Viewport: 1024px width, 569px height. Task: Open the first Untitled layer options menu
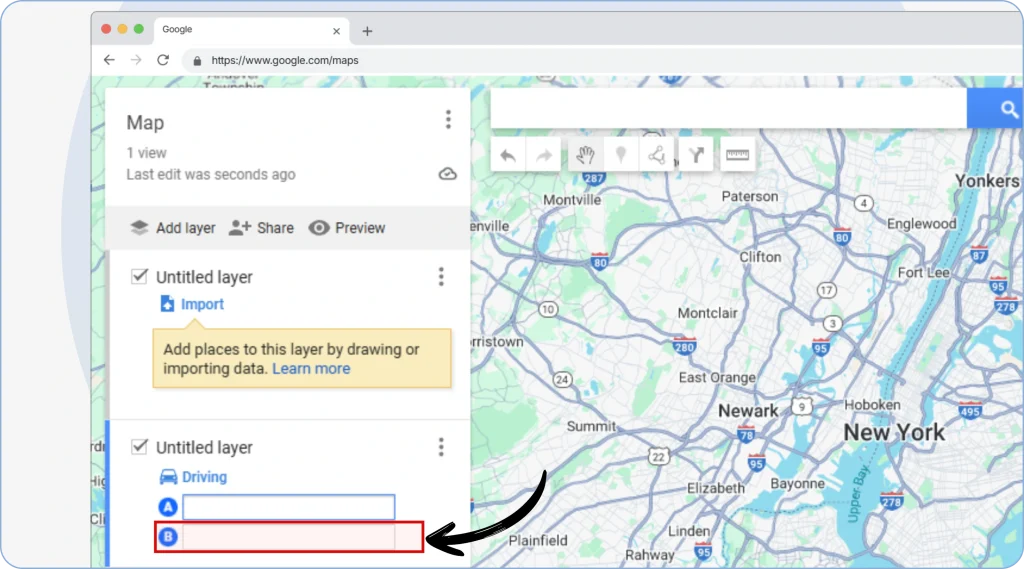[x=441, y=276]
